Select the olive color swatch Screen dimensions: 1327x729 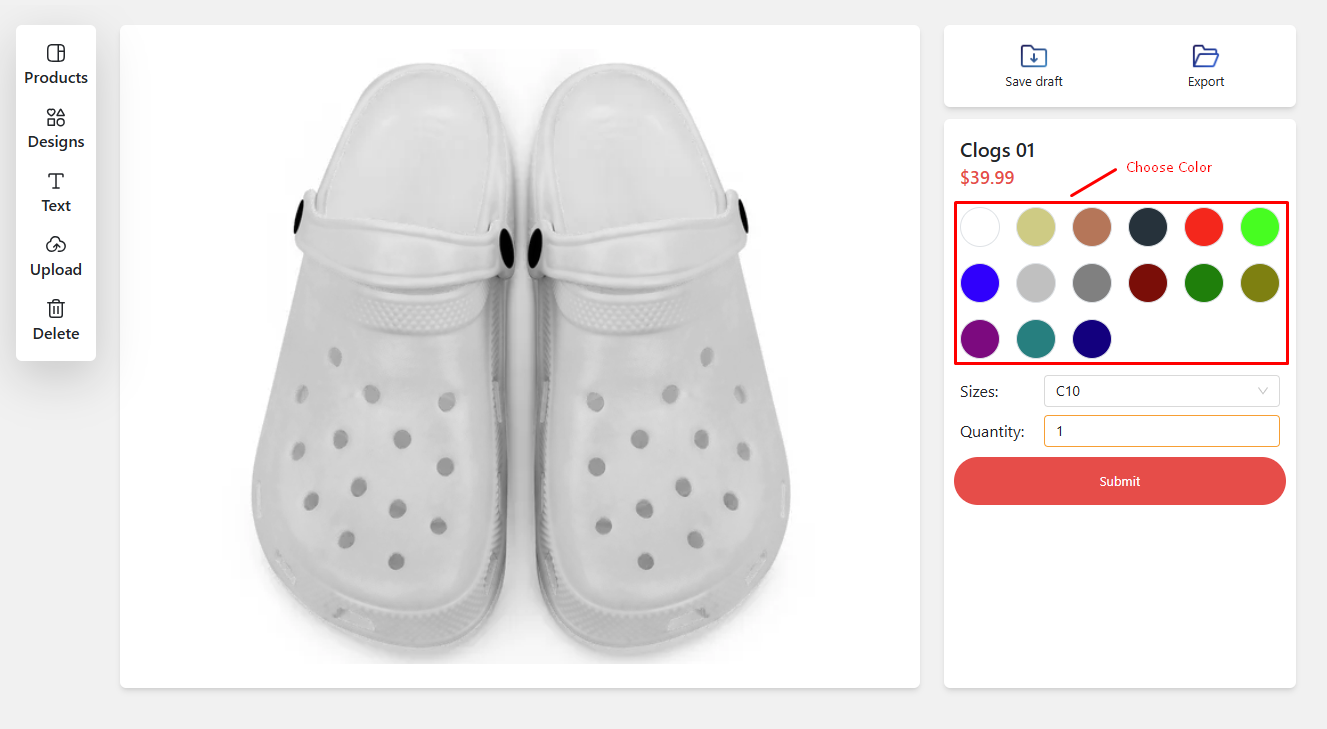[x=1259, y=283]
